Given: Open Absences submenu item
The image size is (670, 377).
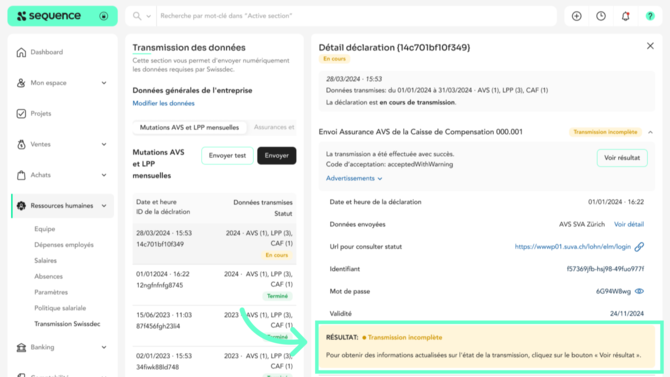Looking at the screenshot, I should tap(48, 277).
